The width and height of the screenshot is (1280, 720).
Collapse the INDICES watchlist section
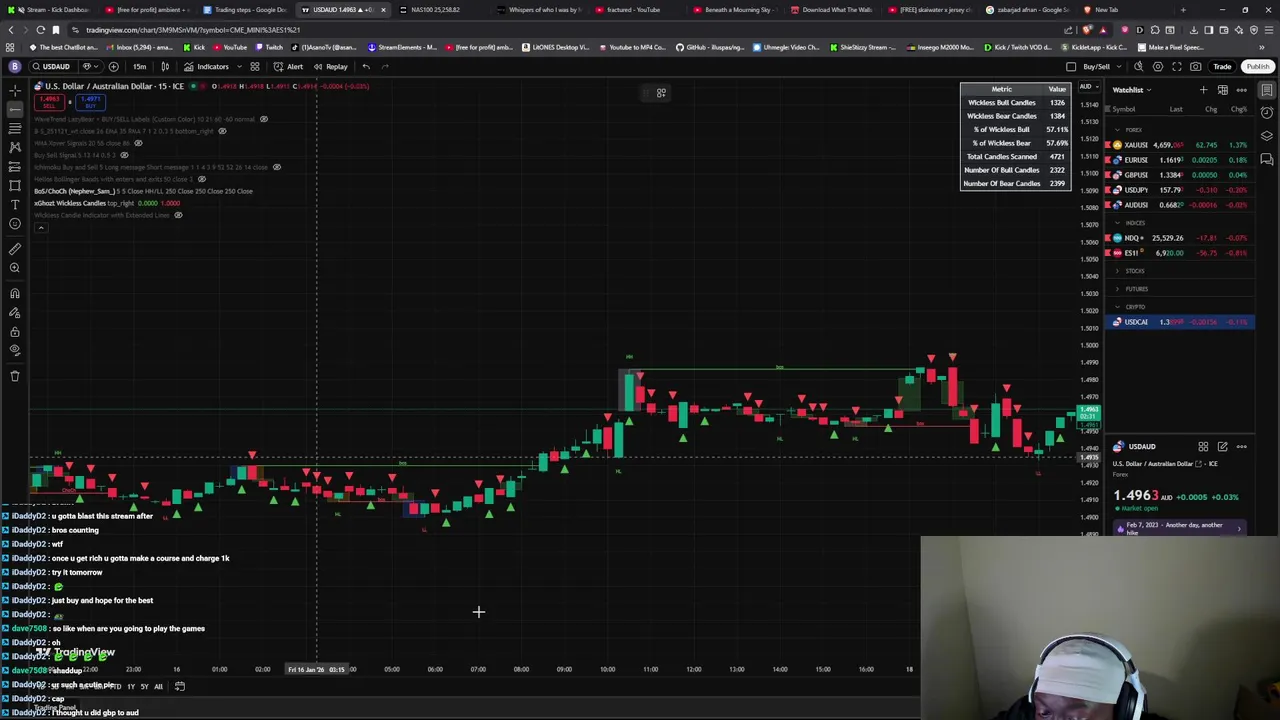click(1118, 223)
